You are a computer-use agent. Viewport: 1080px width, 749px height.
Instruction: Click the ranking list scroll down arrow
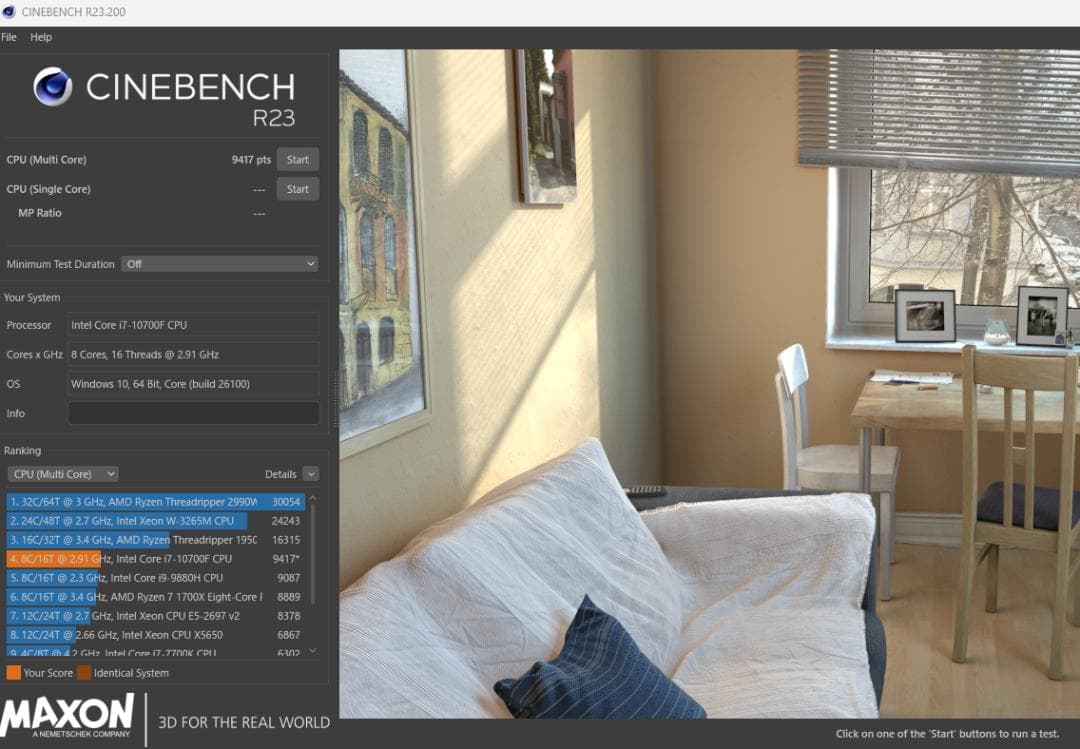[313, 650]
